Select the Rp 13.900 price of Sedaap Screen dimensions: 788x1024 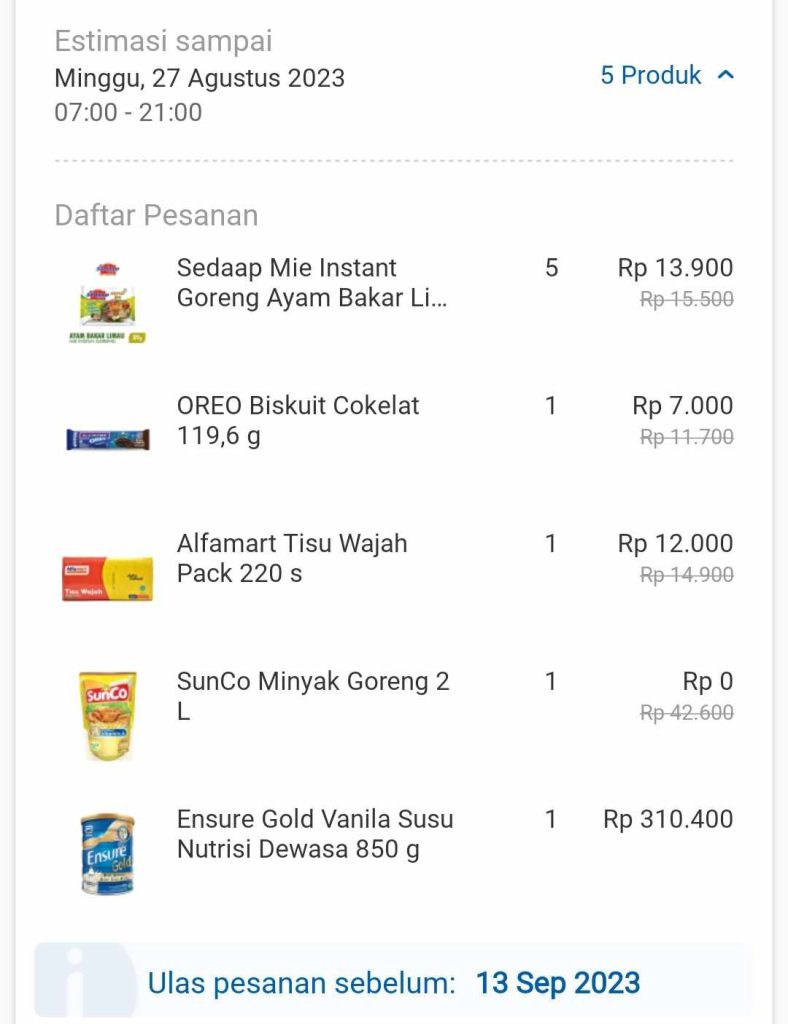(675, 268)
